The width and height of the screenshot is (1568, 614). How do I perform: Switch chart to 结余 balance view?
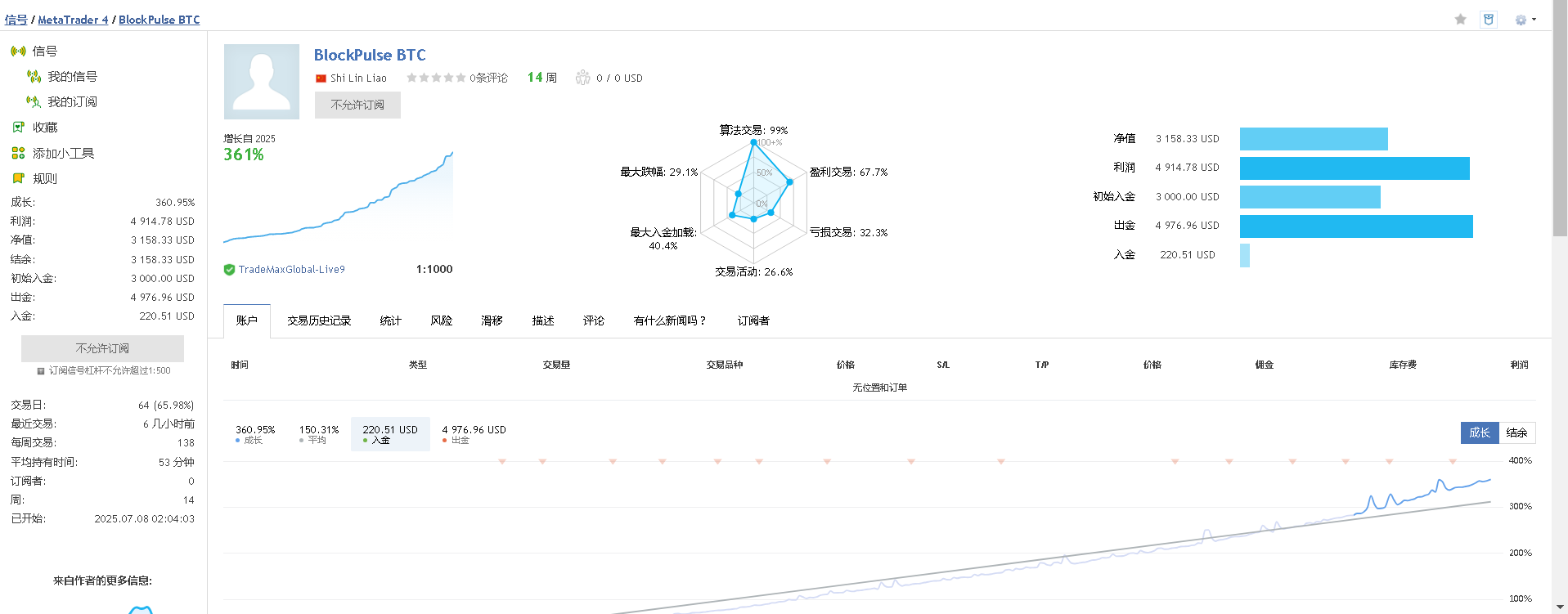point(1516,432)
